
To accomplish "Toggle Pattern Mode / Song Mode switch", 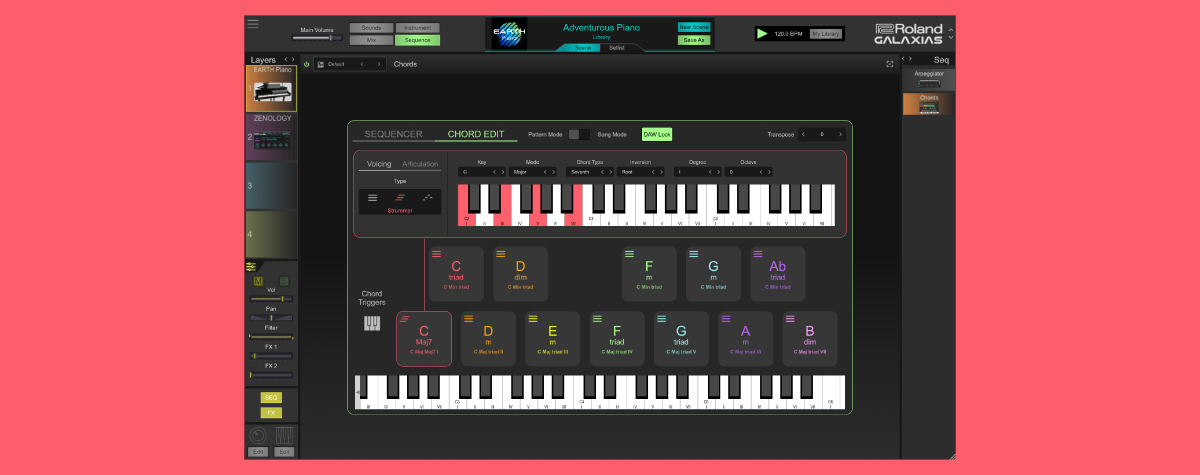I will pyautogui.click(x=579, y=134).
